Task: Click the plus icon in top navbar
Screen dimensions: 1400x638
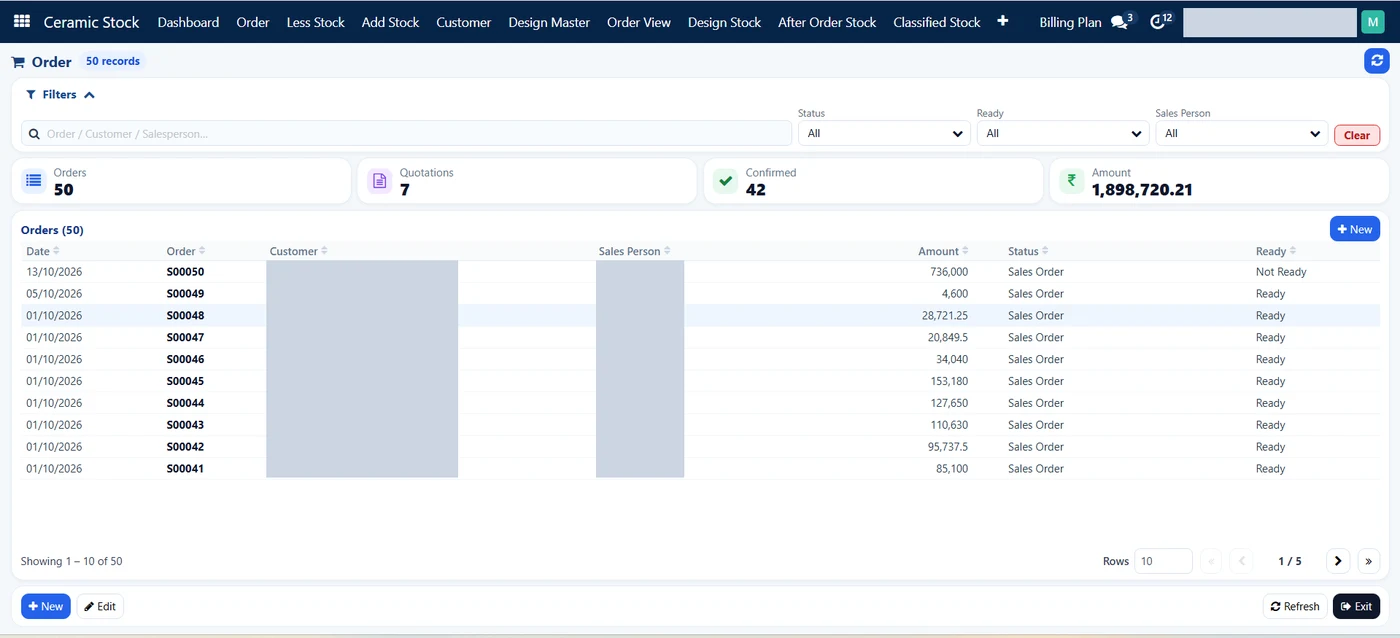Action: [x=1003, y=21]
